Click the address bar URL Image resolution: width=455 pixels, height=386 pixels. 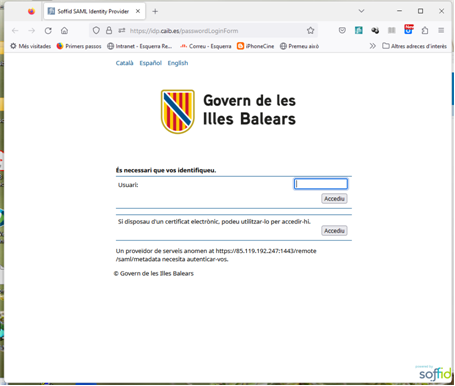(184, 31)
